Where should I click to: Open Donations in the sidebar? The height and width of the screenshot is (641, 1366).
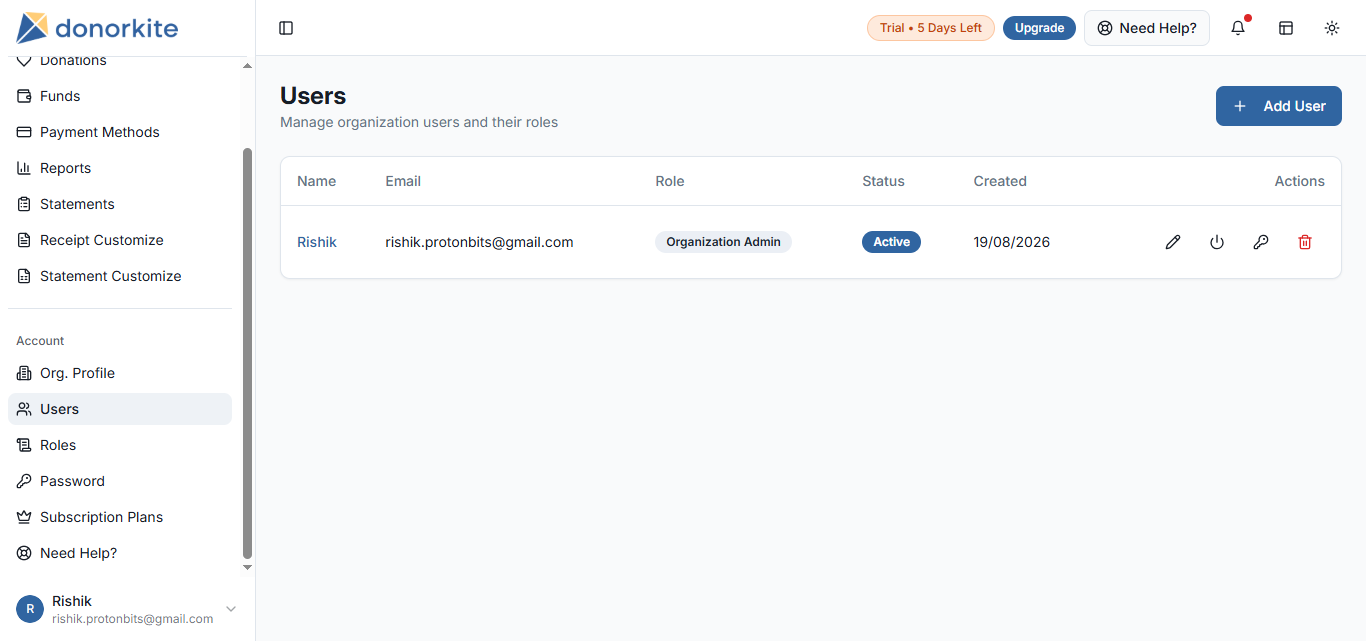(x=120, y=62)
